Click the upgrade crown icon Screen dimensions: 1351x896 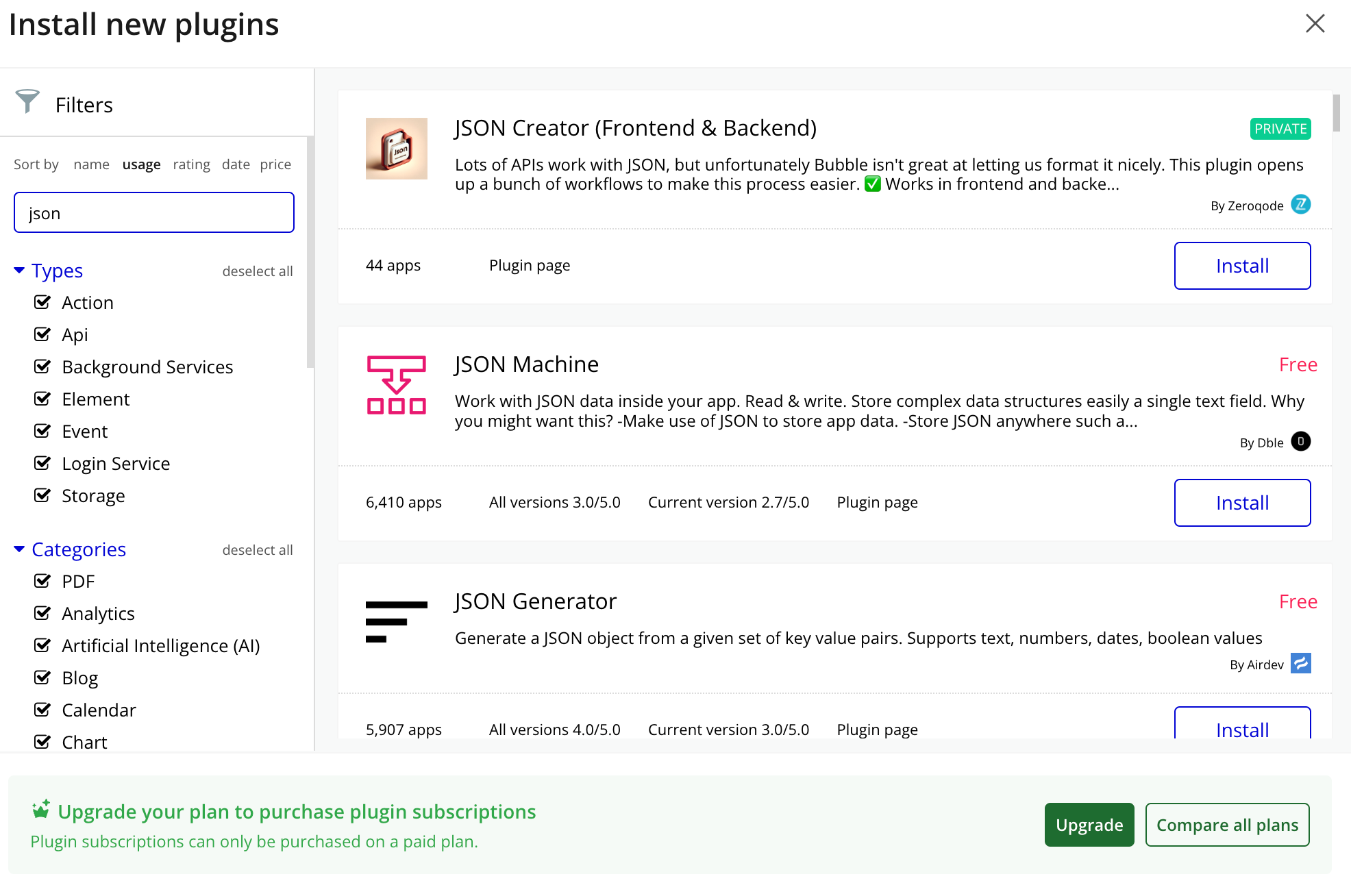[x=41, y=810]
